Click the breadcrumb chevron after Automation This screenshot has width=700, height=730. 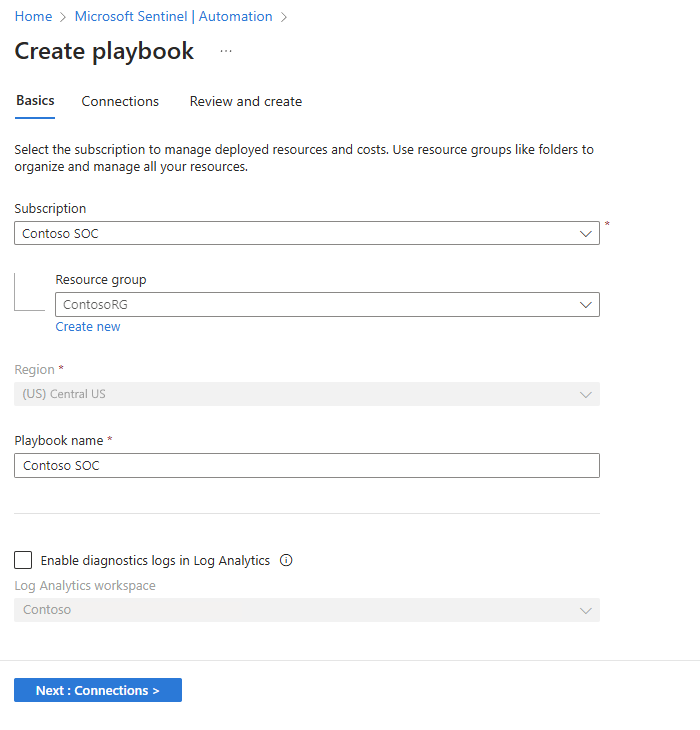[x=284, y=17]
